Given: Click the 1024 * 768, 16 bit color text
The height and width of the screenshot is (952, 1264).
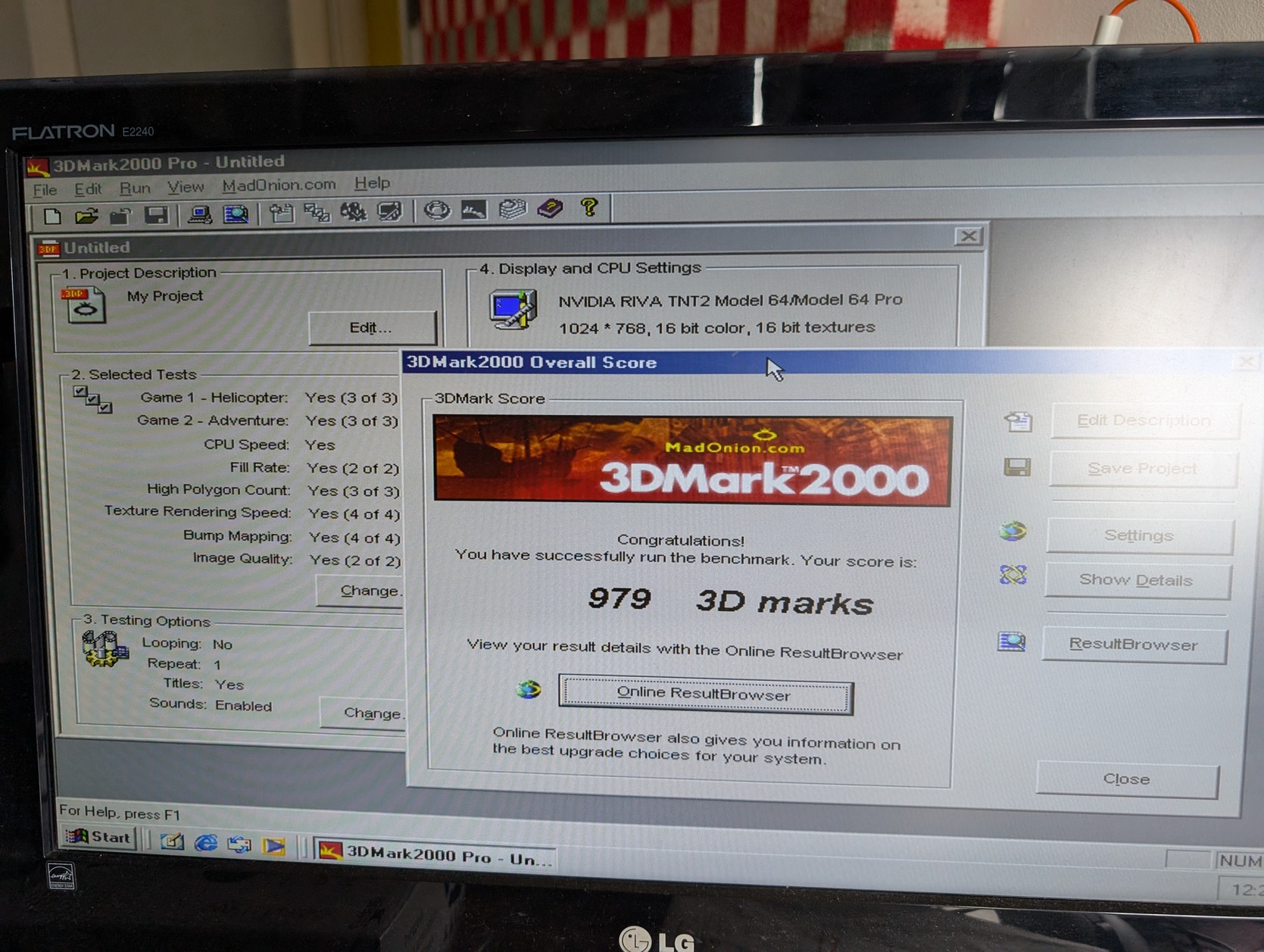Looking at the screenshot, I should point(717,327).
